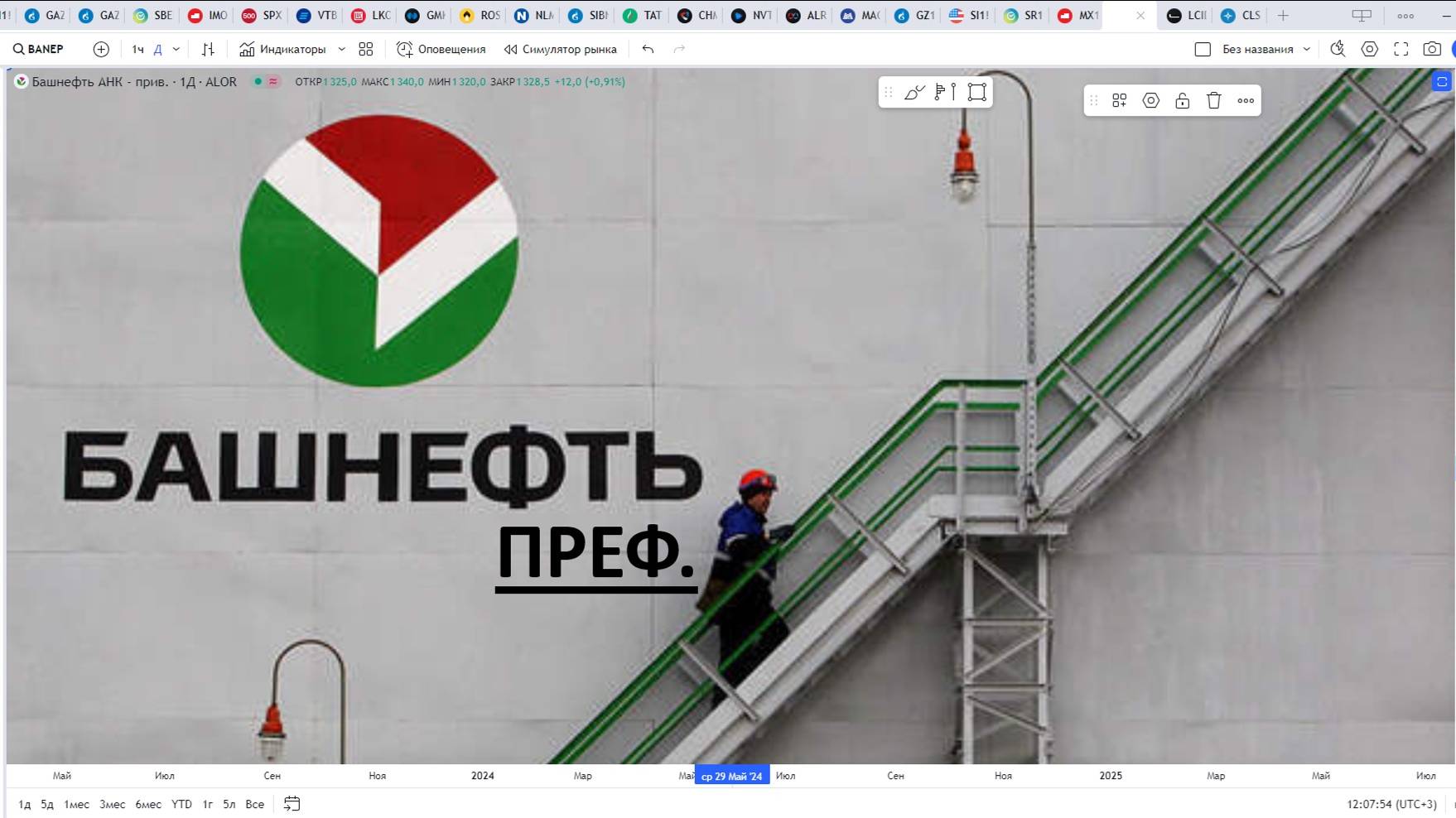Switch to the SIB tab
The image size is (1456, 818).
pyautogui.click(x=588, y=15)
